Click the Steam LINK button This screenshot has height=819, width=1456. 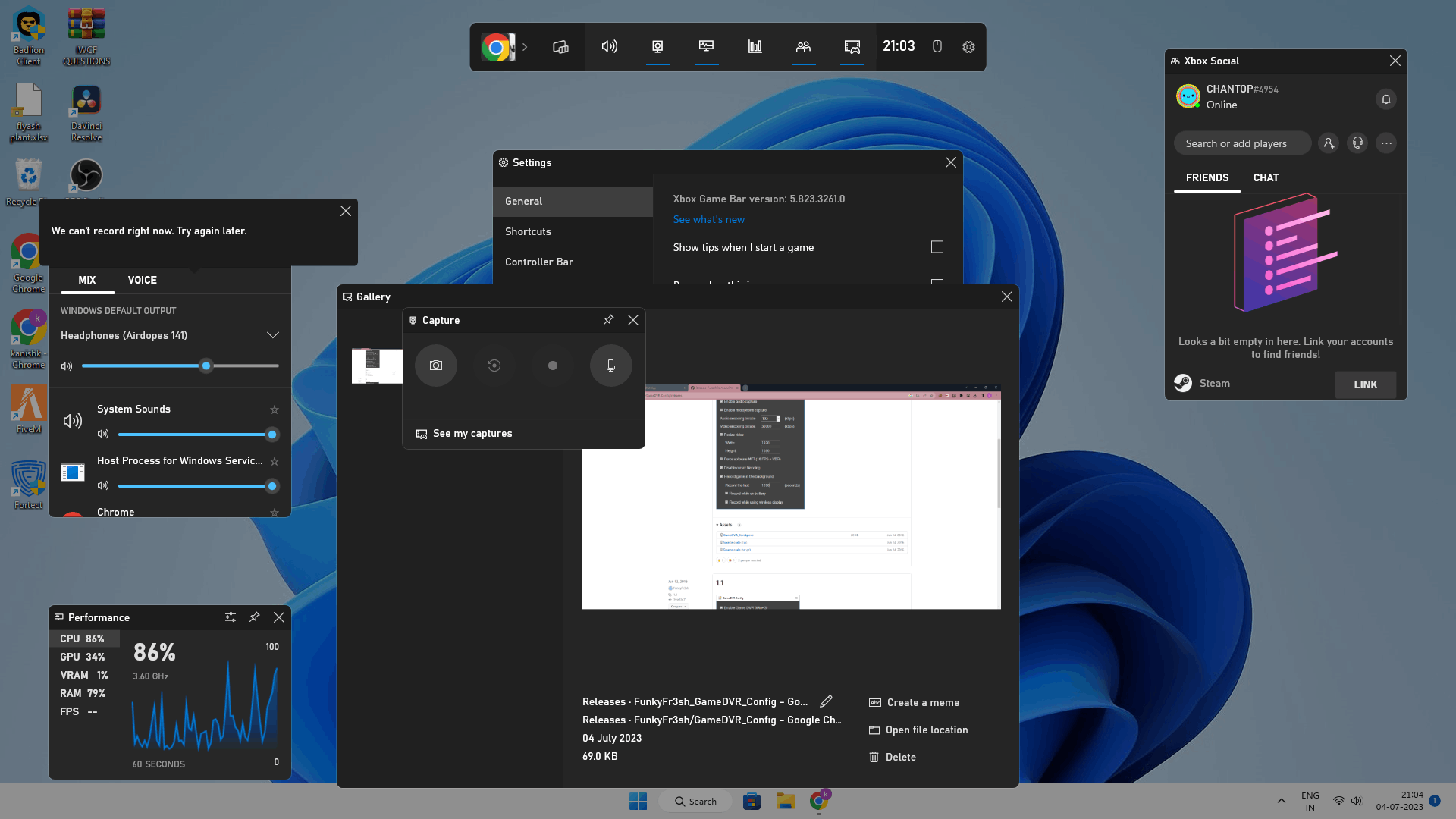(x=1366, y=384)
